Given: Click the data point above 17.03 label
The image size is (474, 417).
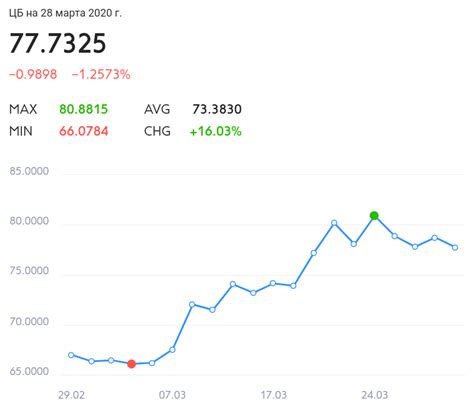Looking at the screenshot, I should pos(273,283).
